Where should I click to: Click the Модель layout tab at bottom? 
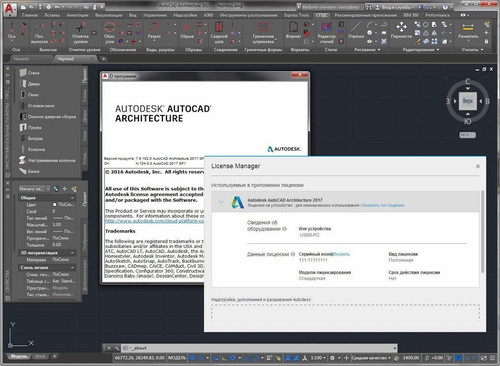tap(18, 356)
